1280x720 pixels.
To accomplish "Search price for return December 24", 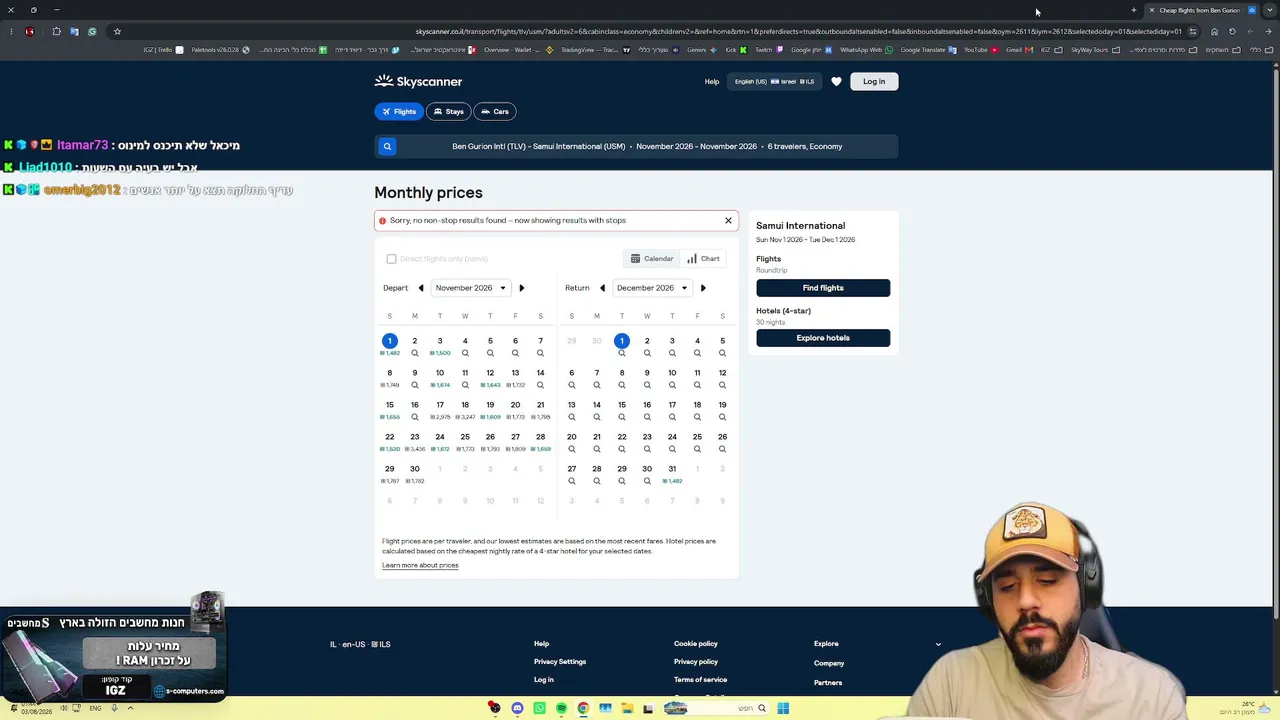I will [x=672, y=449].
